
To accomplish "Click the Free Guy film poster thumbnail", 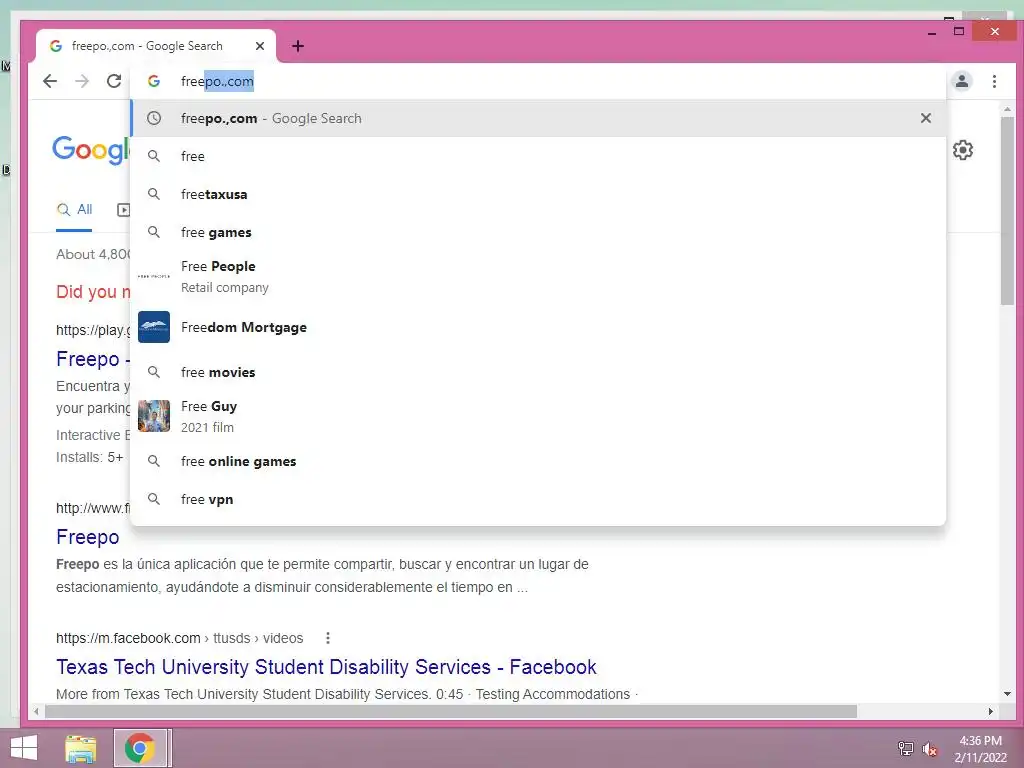I will 153,416.
